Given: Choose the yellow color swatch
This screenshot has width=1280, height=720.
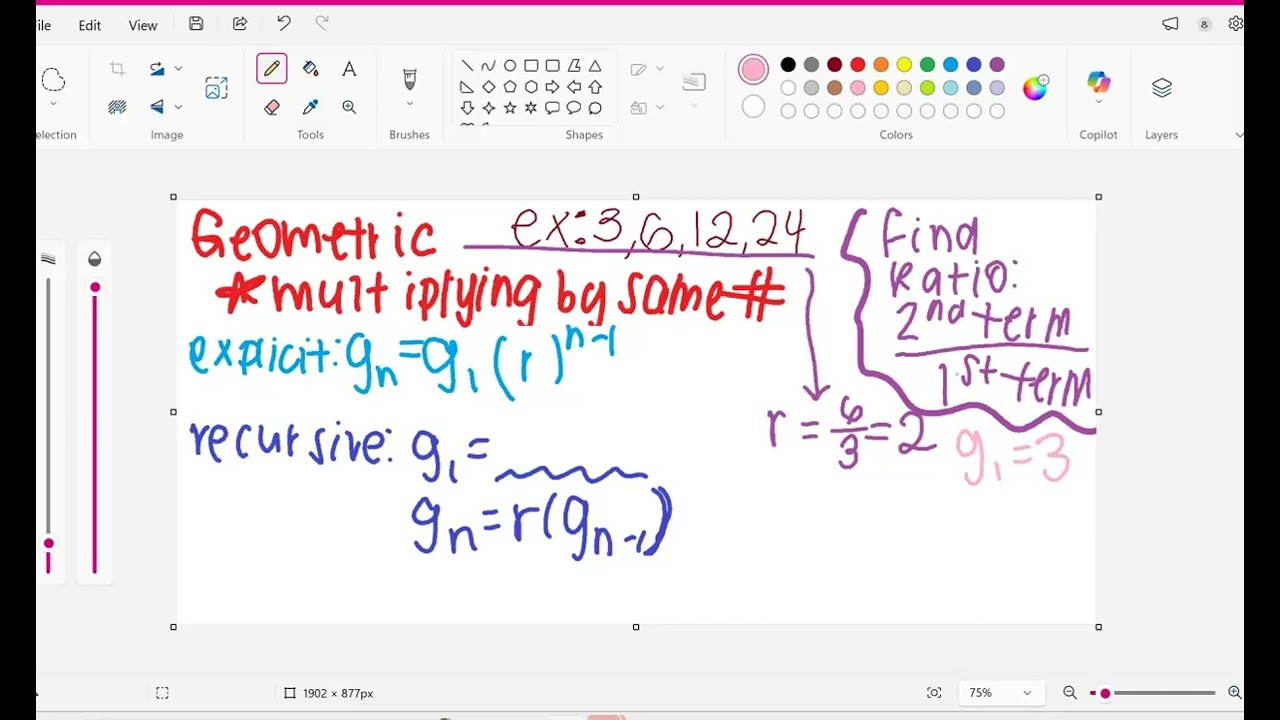Looking at the screenshot, I should point(904,65).
